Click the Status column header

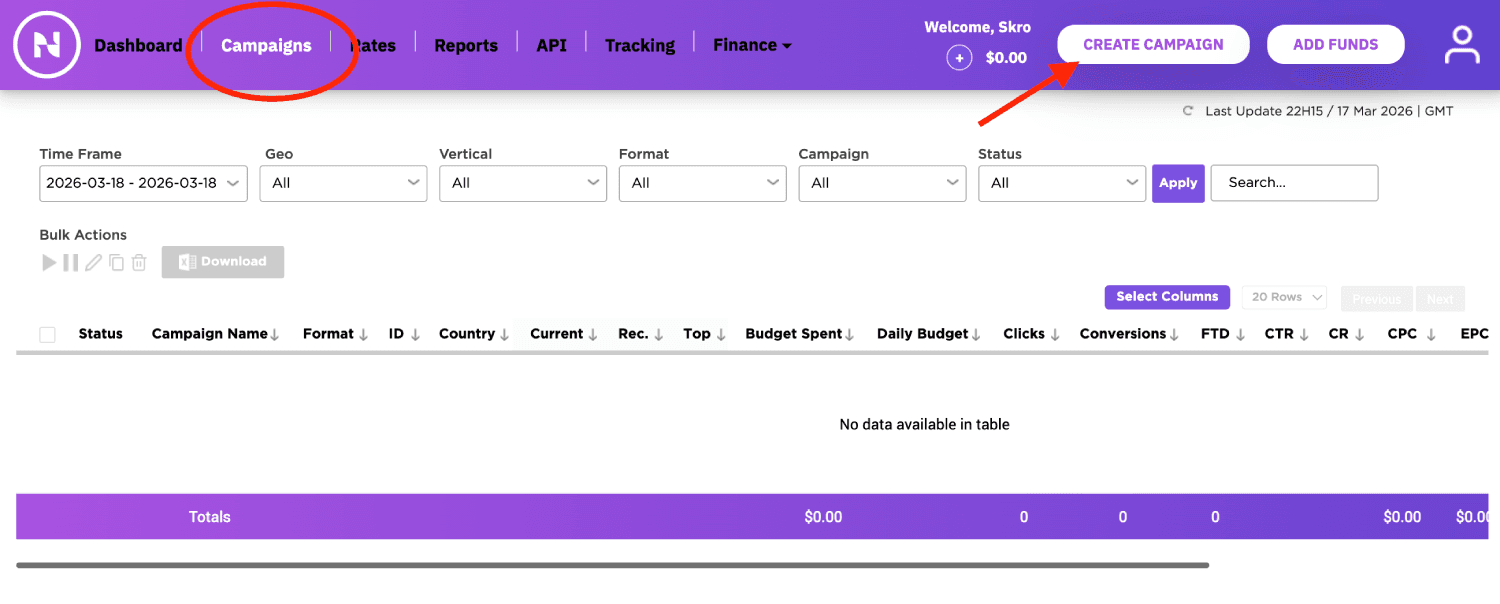101,334
